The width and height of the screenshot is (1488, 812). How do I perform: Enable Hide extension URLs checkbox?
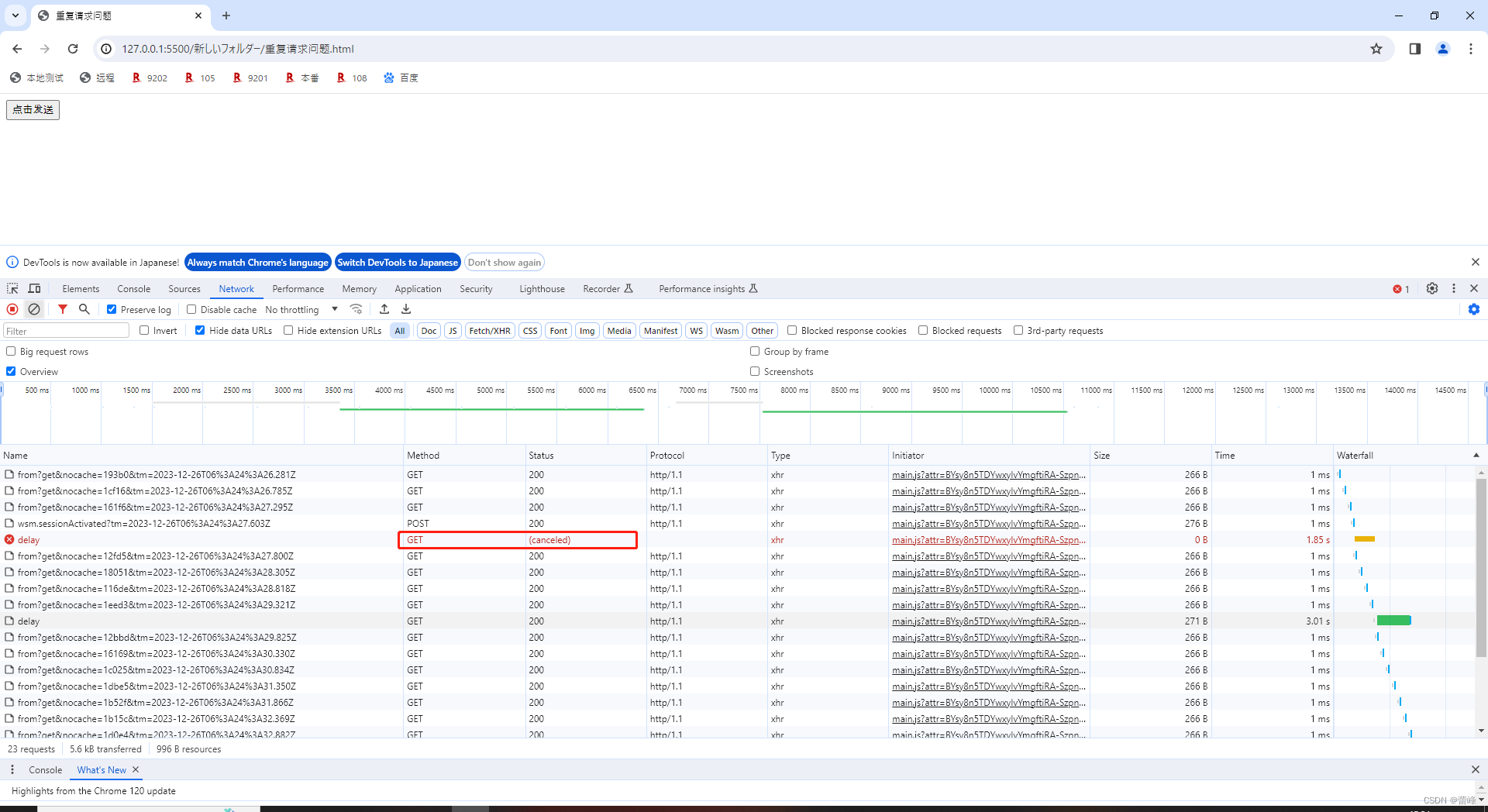288,330
